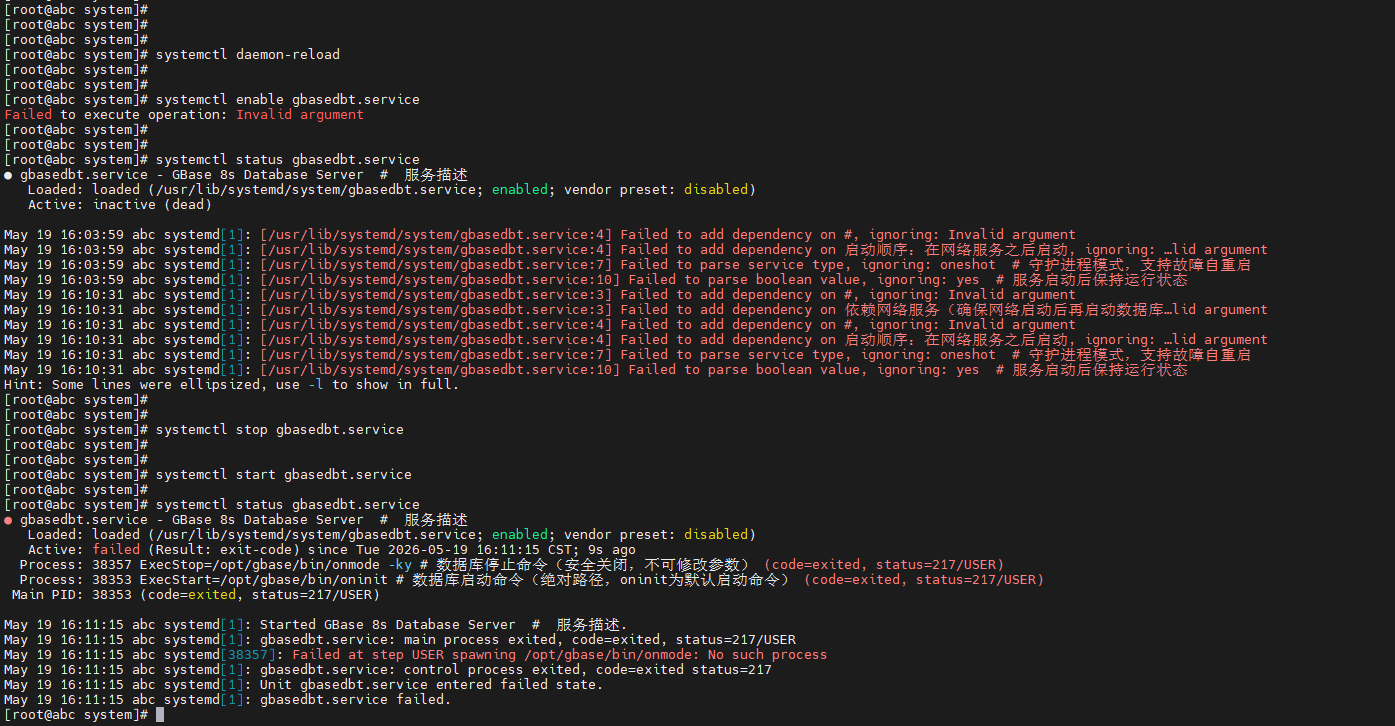Select the 'systemctl stop gbasedbt.service' command
This screenshot has width=1395, height=726.
(x=280, y=430)
